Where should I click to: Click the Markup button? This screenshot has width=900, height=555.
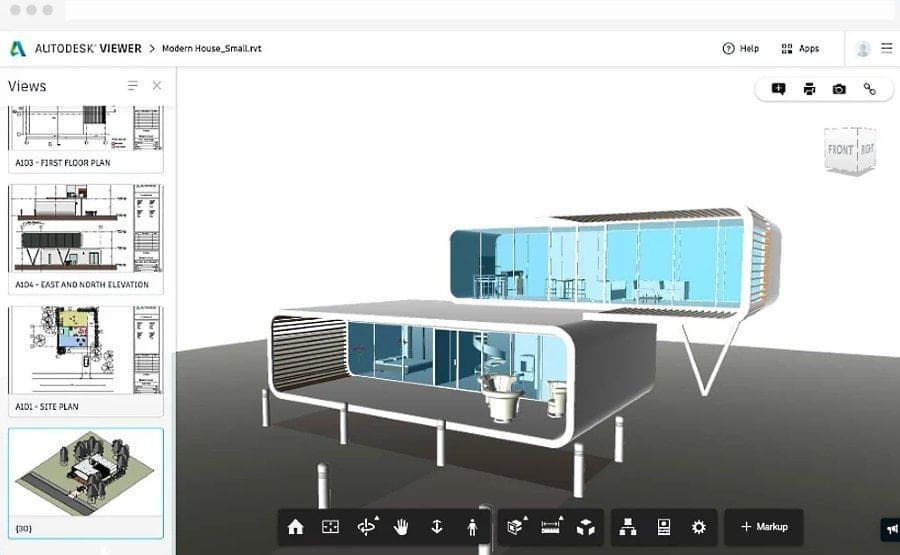pos(764,527)
